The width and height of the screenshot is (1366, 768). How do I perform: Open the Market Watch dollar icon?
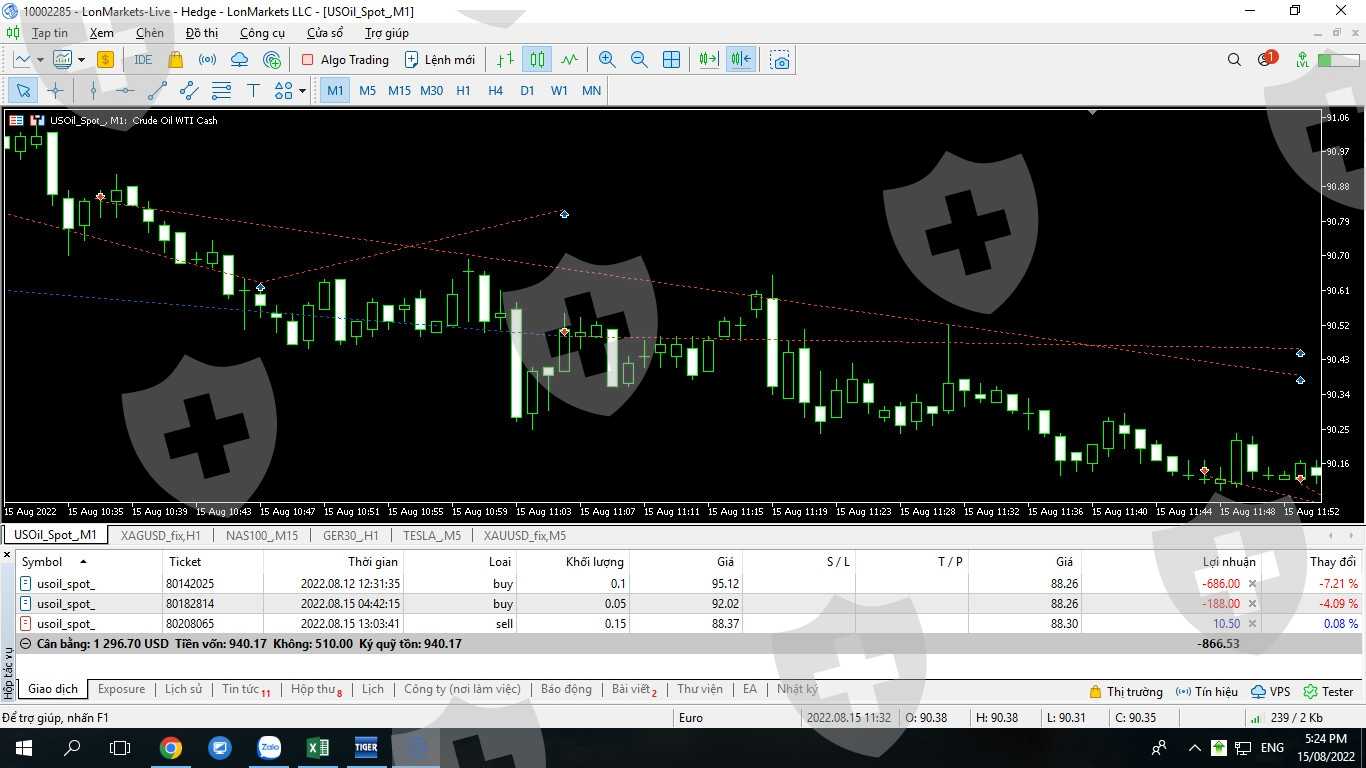click(x=105, y=60)
